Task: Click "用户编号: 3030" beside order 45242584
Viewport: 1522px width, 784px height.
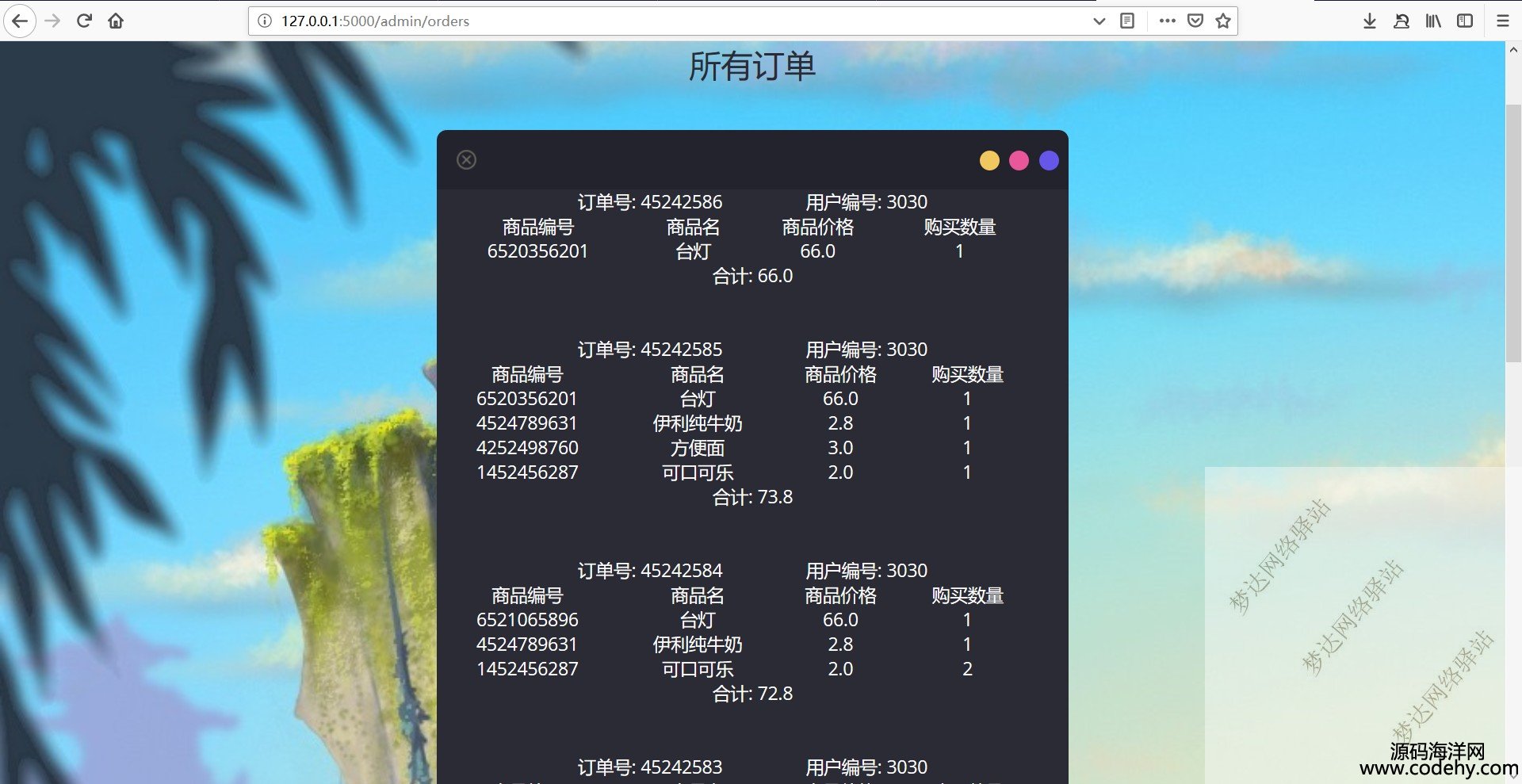Action: point(866,571)
